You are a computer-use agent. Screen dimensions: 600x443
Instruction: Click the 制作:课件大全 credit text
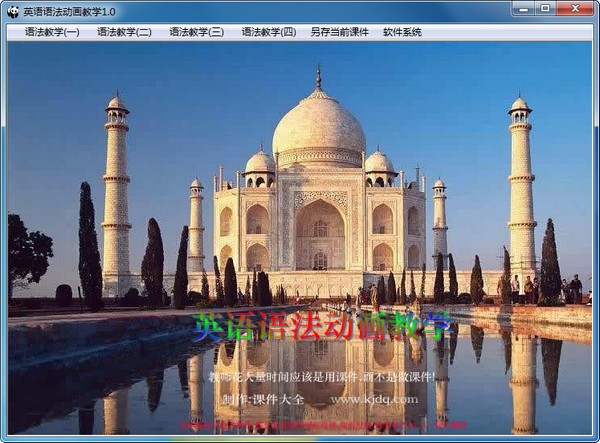pos(263,400)
